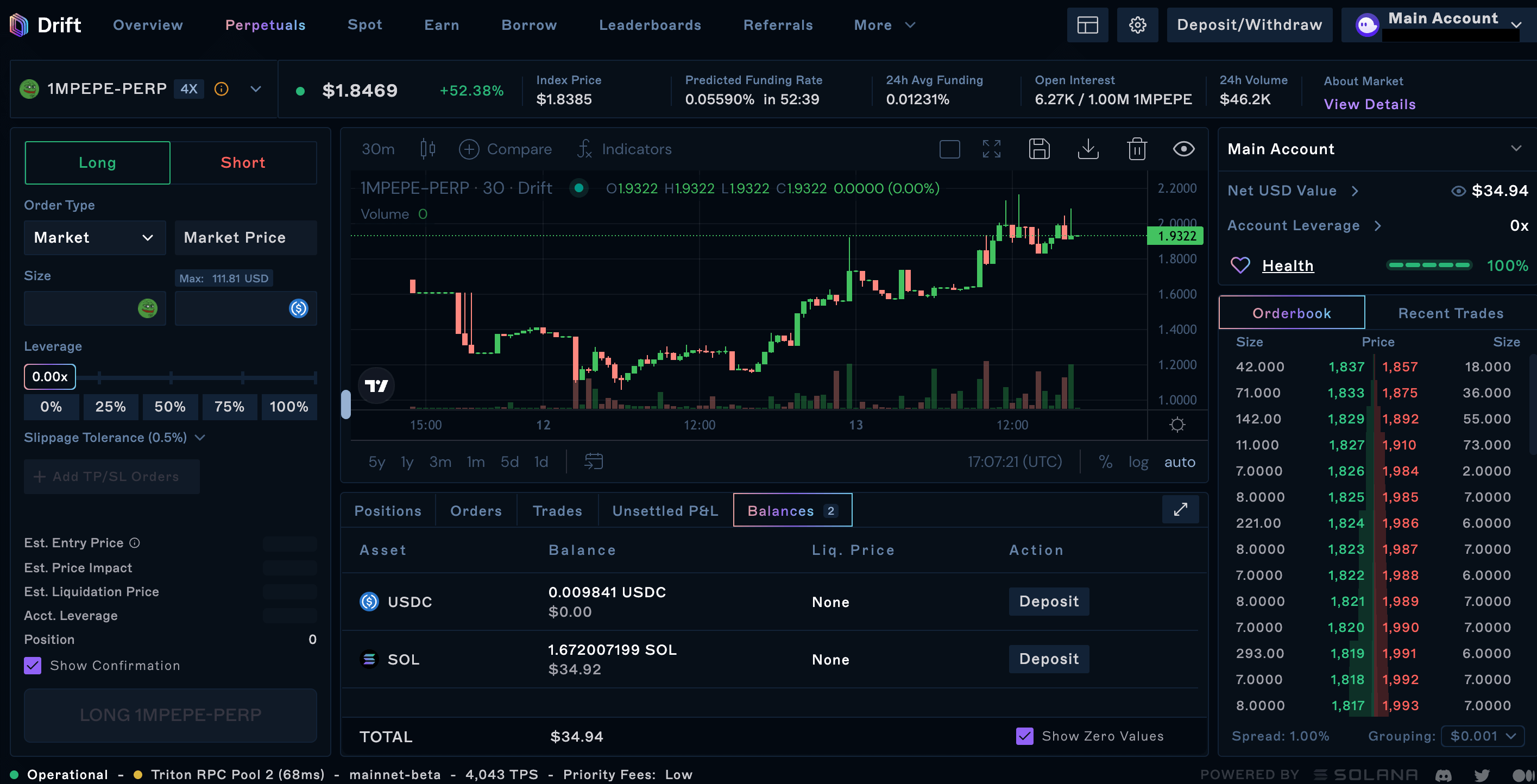This screenshot has width=1537, height=784.
Task: Open the Market order type dropdown
Action: pyautogui.click(x=95, y=237)
